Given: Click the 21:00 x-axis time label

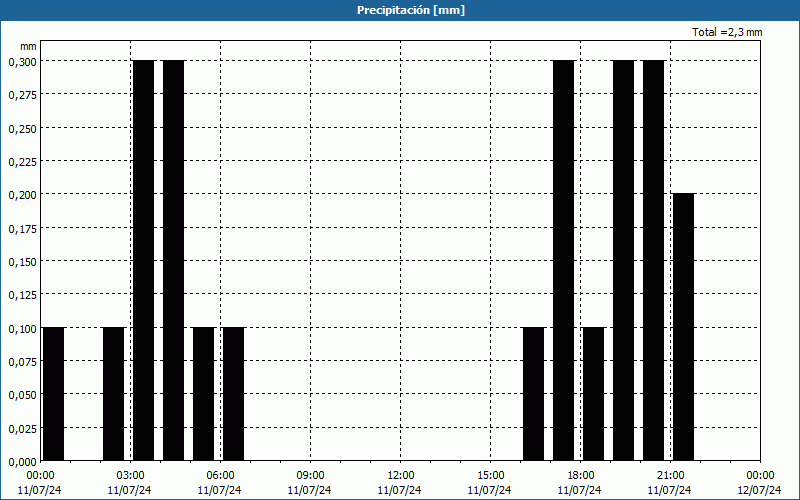Looking at the screenshot, I should coord(670,476).
